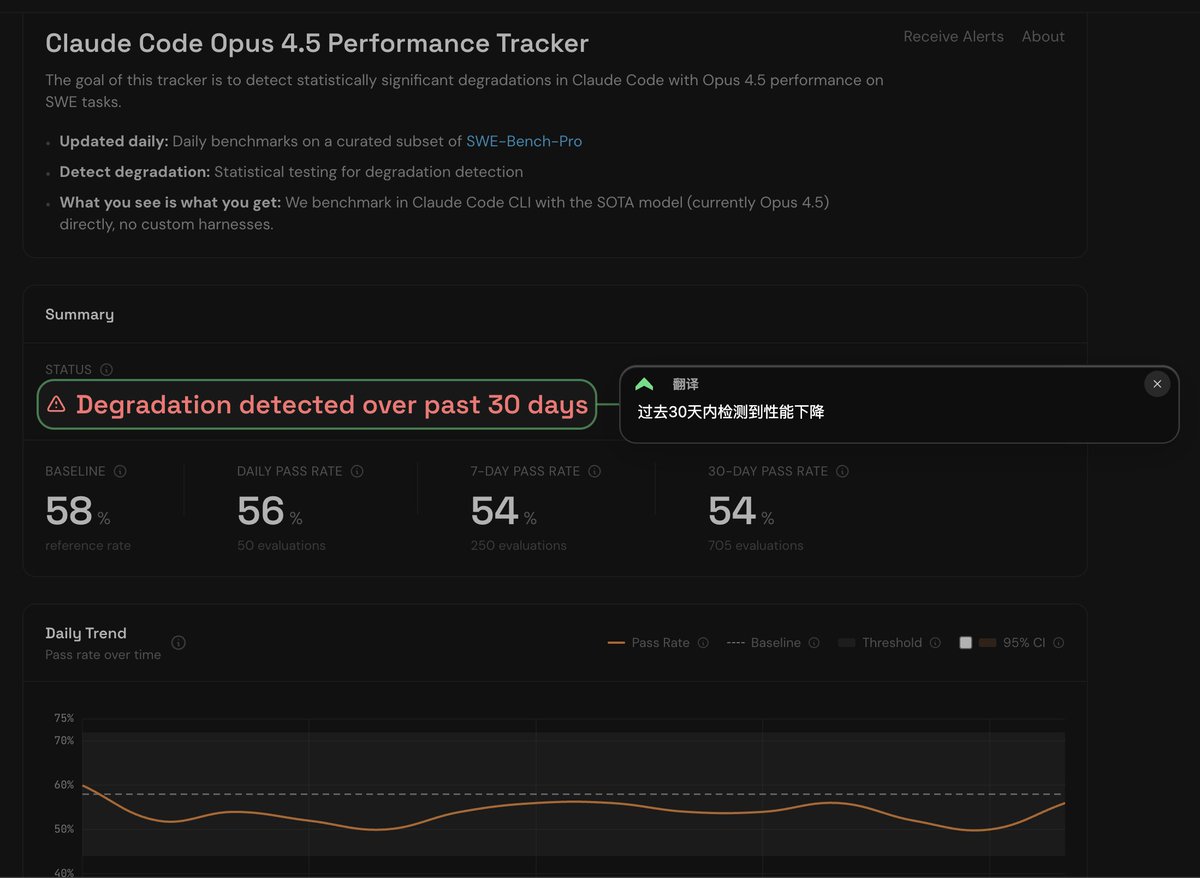1200x878 pixels.
Task: Click the degradation warning triangle icon
Action: (57, 404)
